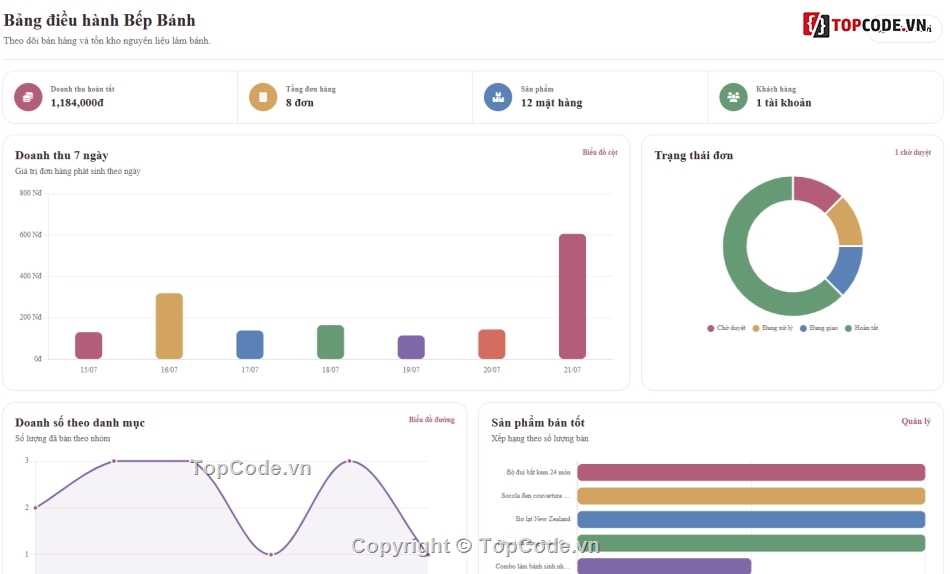Viewport: 950px width, 574px height.
Task: Click the total orders receipt icon
Action: point(263,97)
